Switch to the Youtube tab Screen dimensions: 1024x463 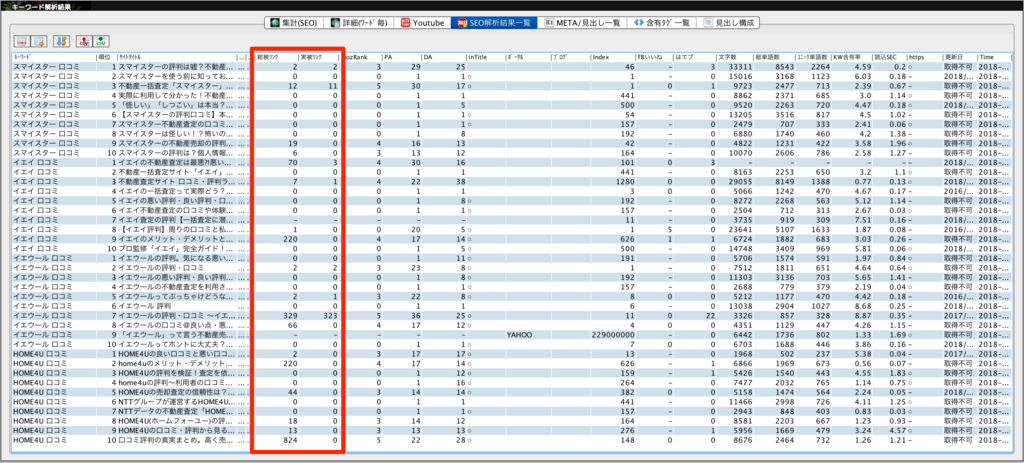[423, 23]
